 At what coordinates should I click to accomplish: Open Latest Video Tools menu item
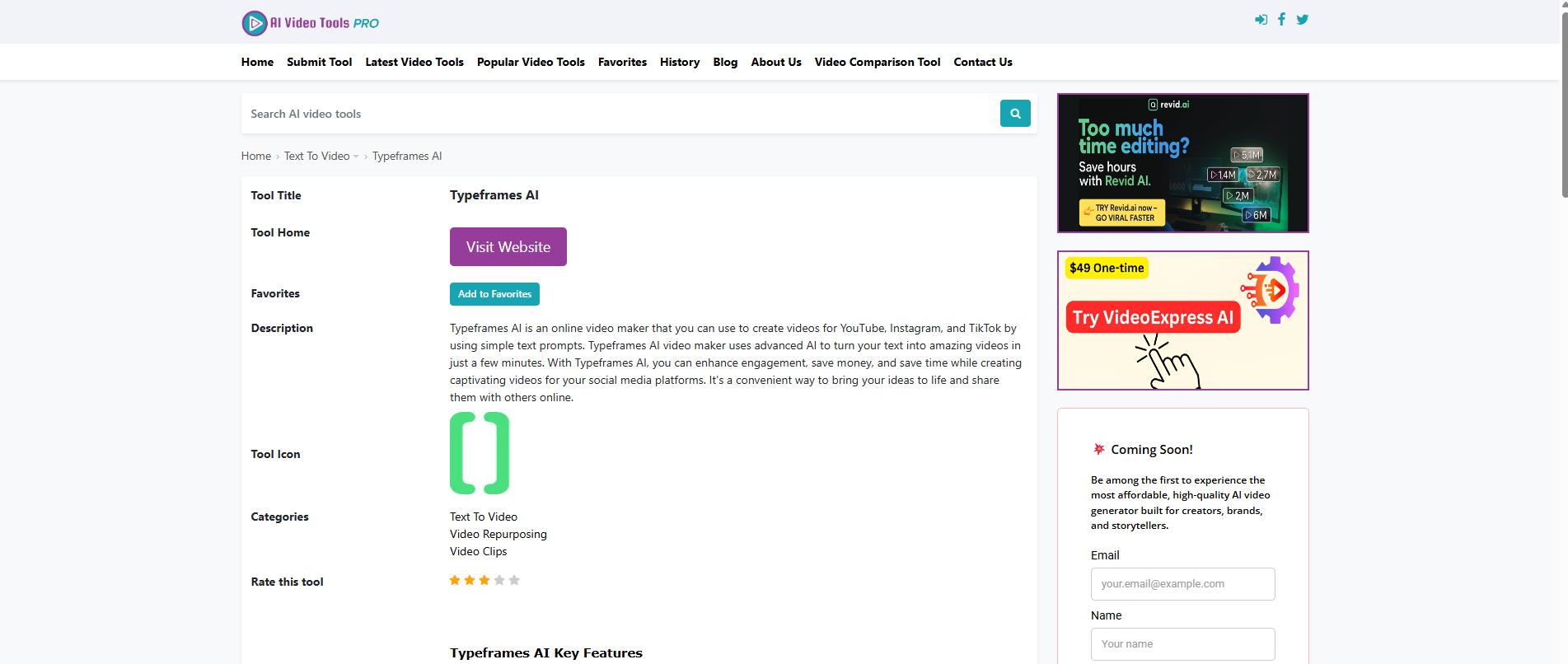(x=414, y=62)
